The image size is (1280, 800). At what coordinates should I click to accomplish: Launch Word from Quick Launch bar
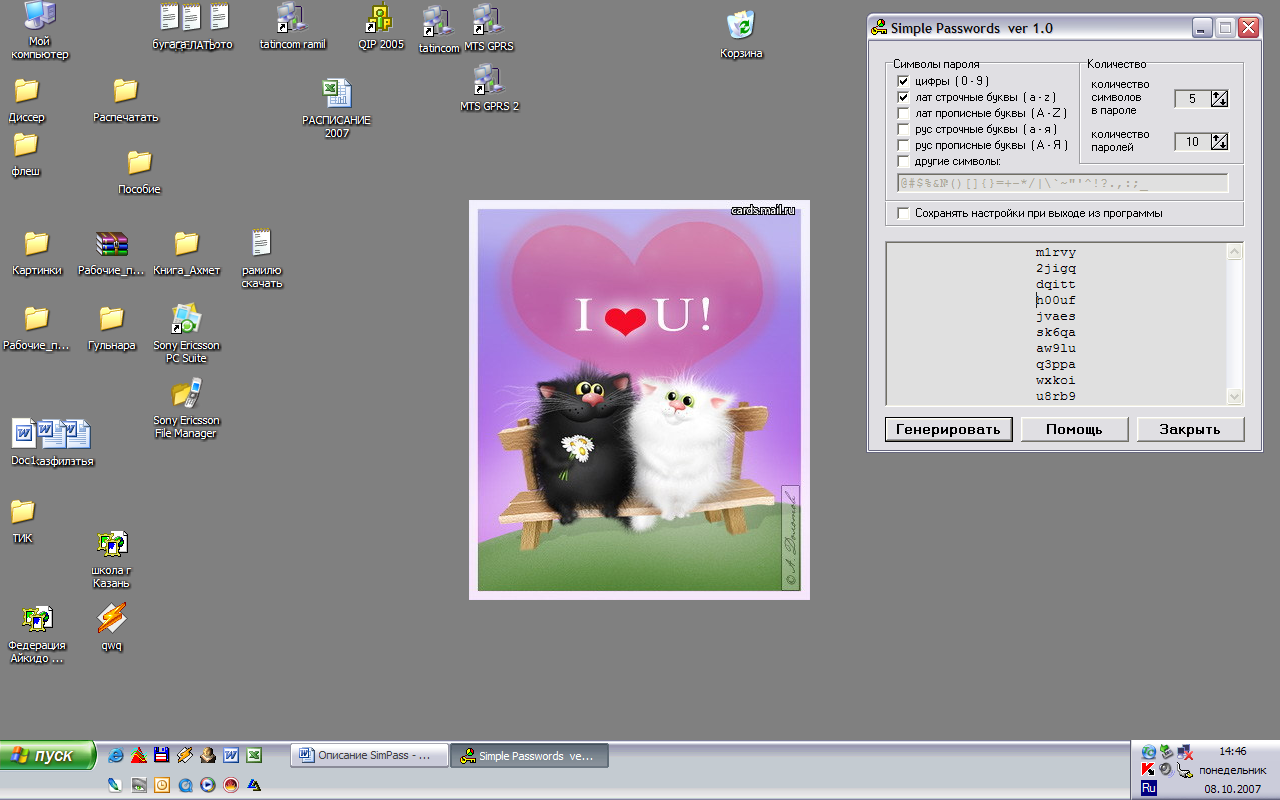click(231, 756)
